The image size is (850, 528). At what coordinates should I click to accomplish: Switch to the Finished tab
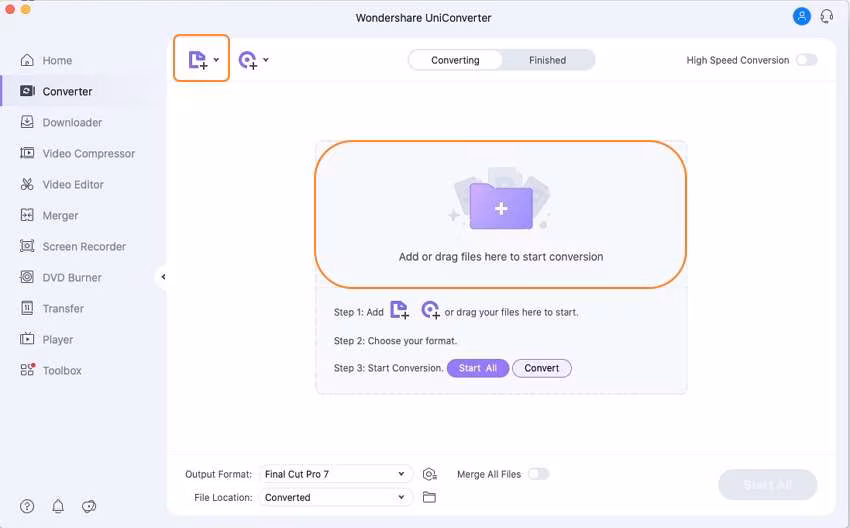548,60
